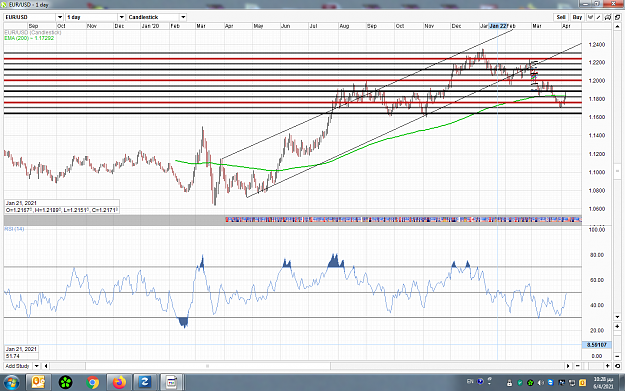Click the detach chart window icon
The width and height of the screenshot is (625, 391).
[617, 17]
